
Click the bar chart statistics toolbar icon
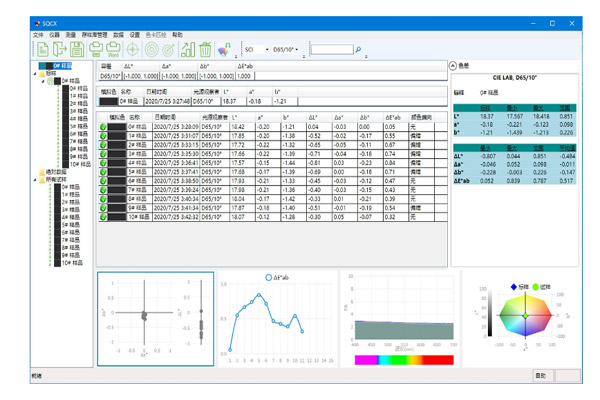pyautogui.click(x=186, y=49)
